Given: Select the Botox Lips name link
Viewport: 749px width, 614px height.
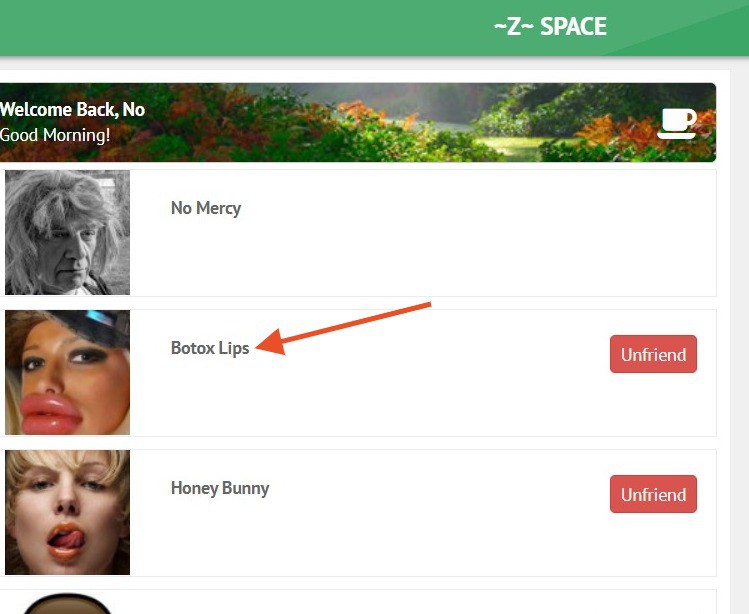Looking at the screenshot, I should (210, 348).
